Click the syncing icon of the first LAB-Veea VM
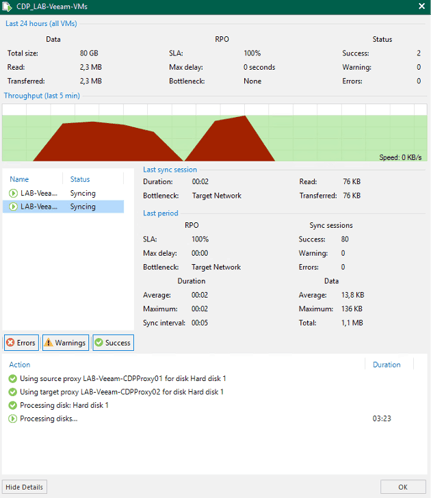Image resolution: width=431 pixels, height=498 pixels. [13, 193]
